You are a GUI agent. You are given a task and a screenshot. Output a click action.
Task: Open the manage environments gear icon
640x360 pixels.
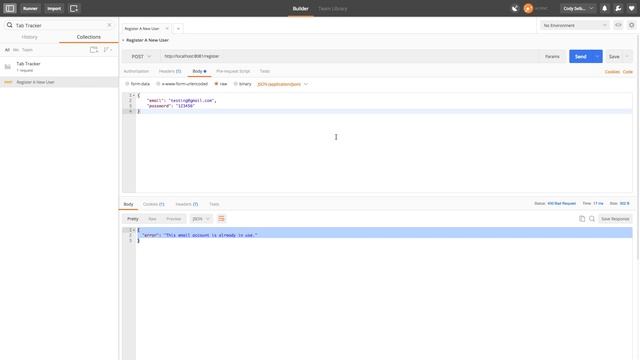coord(631,25)
